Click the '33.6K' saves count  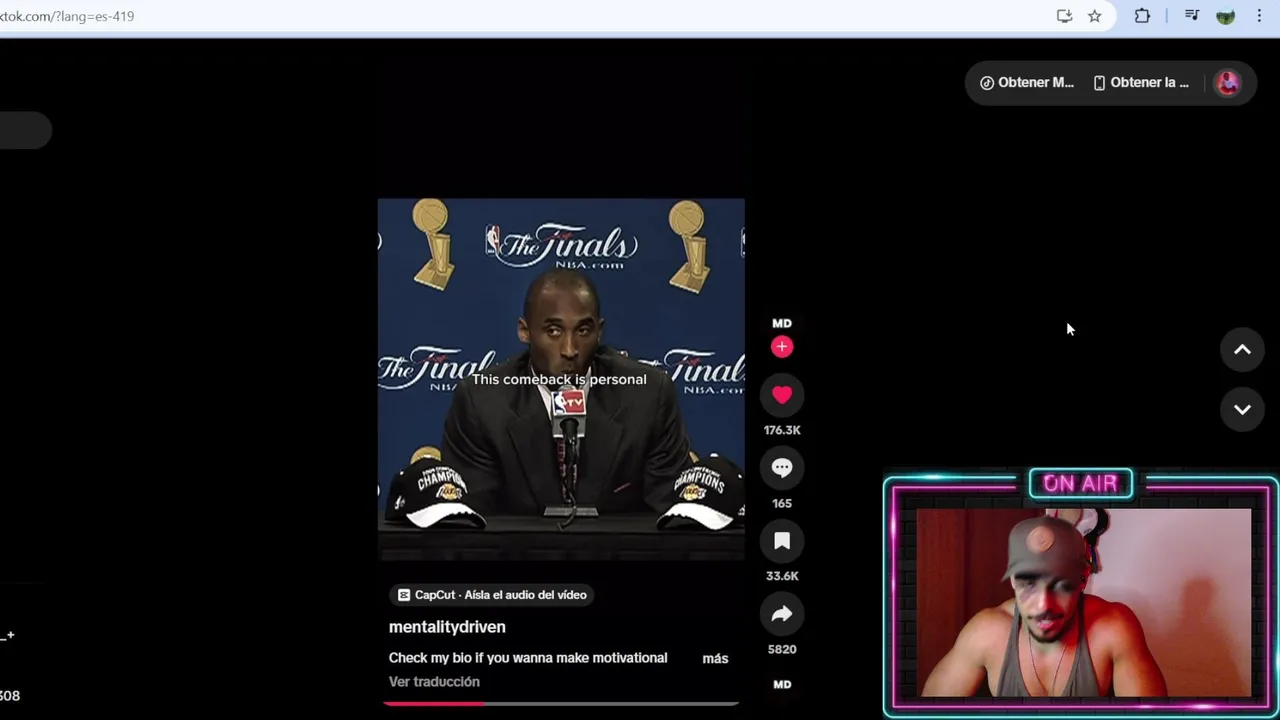782,576
